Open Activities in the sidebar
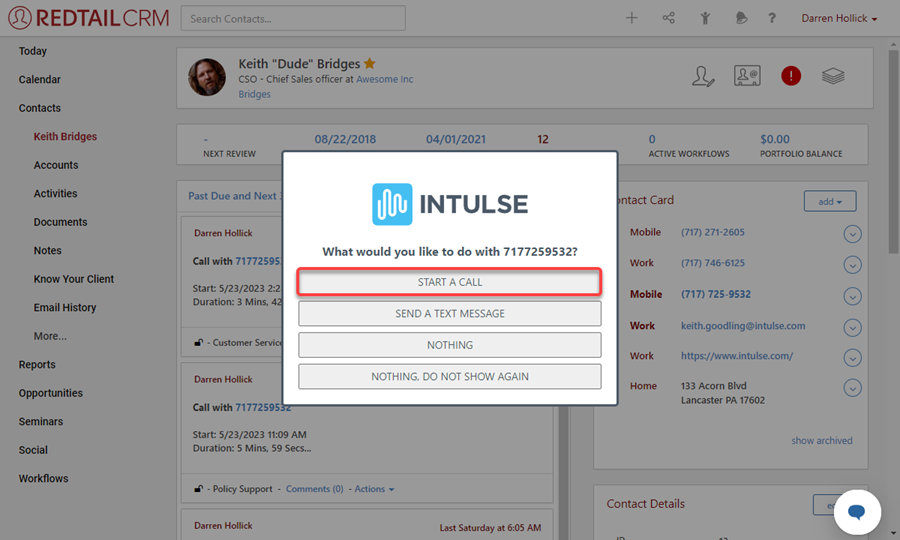Screen dimensions: 900x540 click(55, 193)
